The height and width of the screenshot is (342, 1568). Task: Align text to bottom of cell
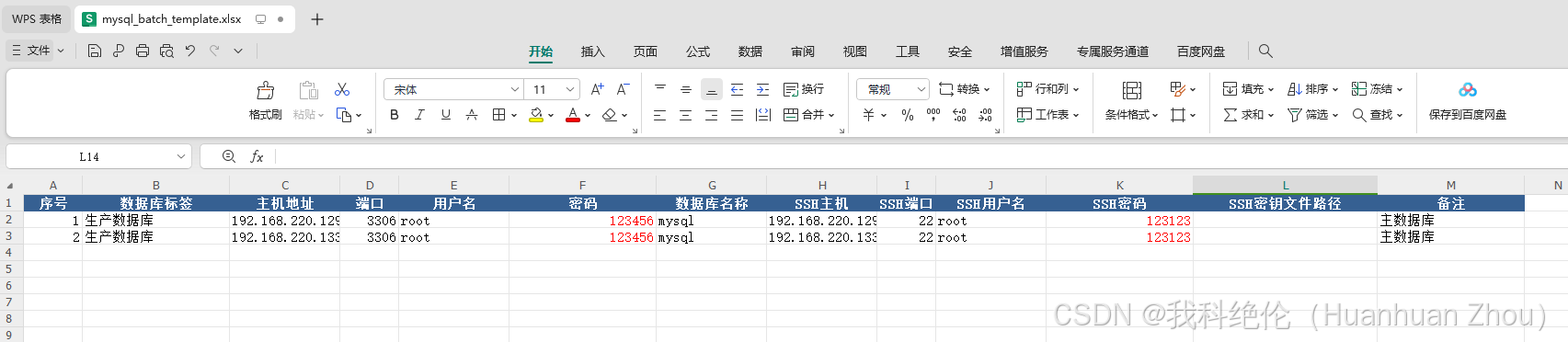pyautogui.click(x=712, y=89)
